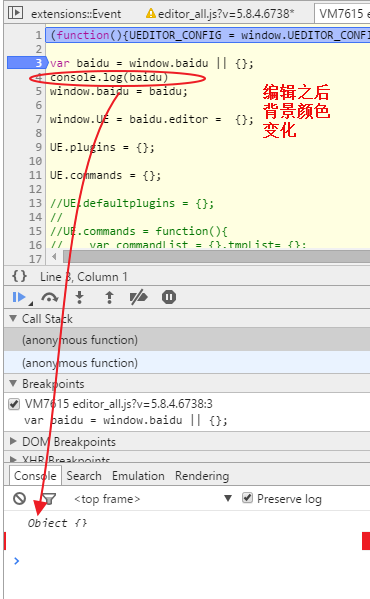Image resolution: width=370 pixels, height=599 pixels.
Task: Click the UE.commands = {}; code line
Action: coord(105,175)
